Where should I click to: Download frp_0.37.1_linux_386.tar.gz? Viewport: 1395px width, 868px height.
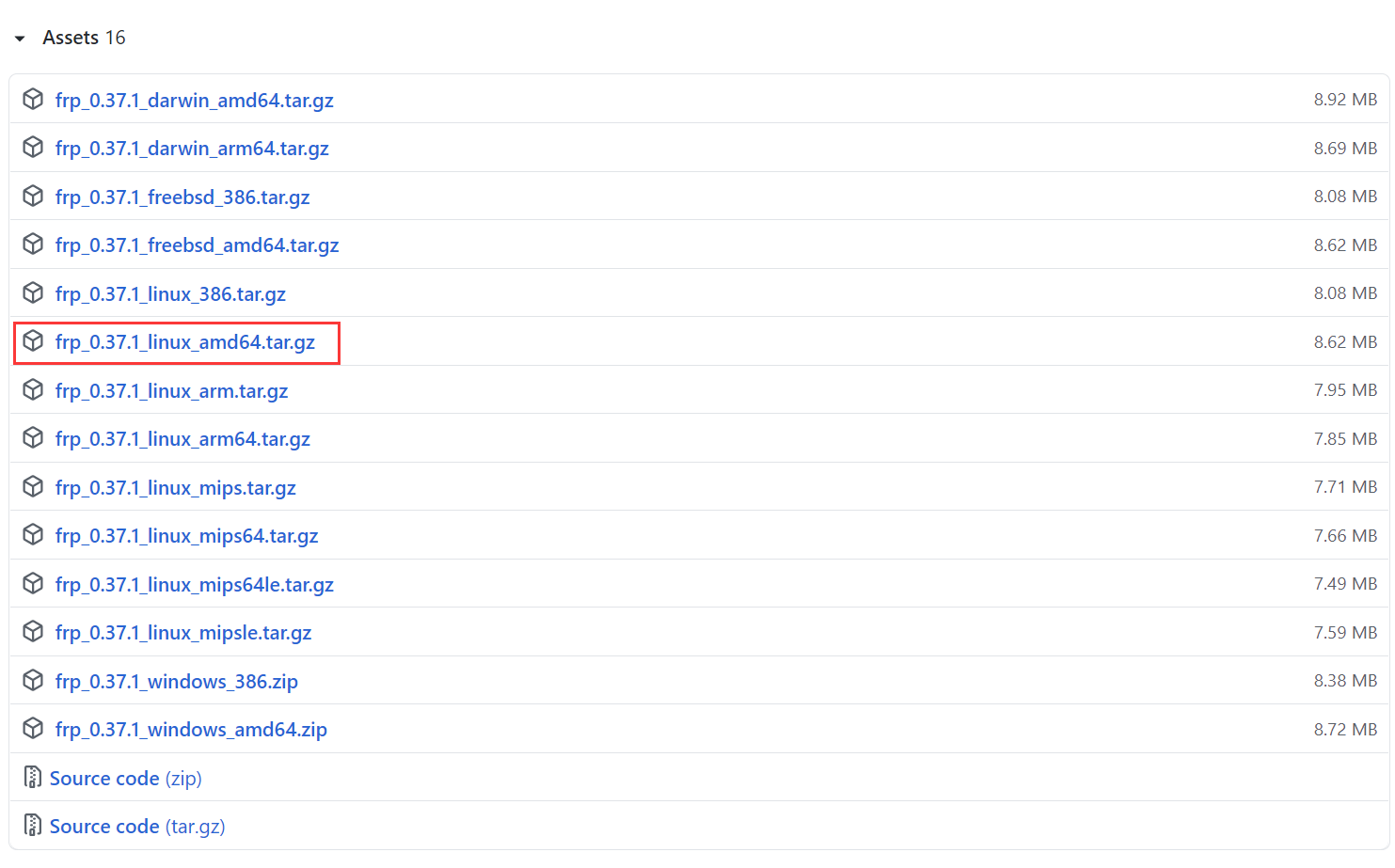tap(170, 294)
